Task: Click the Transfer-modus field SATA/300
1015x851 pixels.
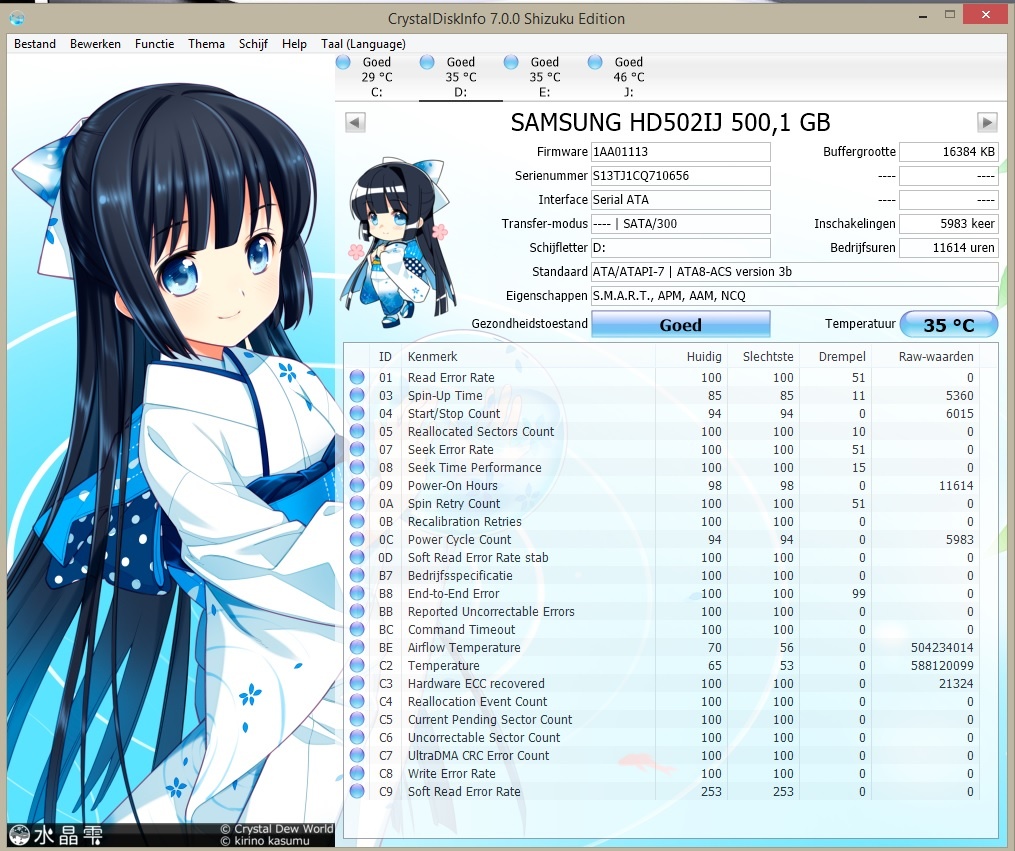Action: click(x=680, y=224)
